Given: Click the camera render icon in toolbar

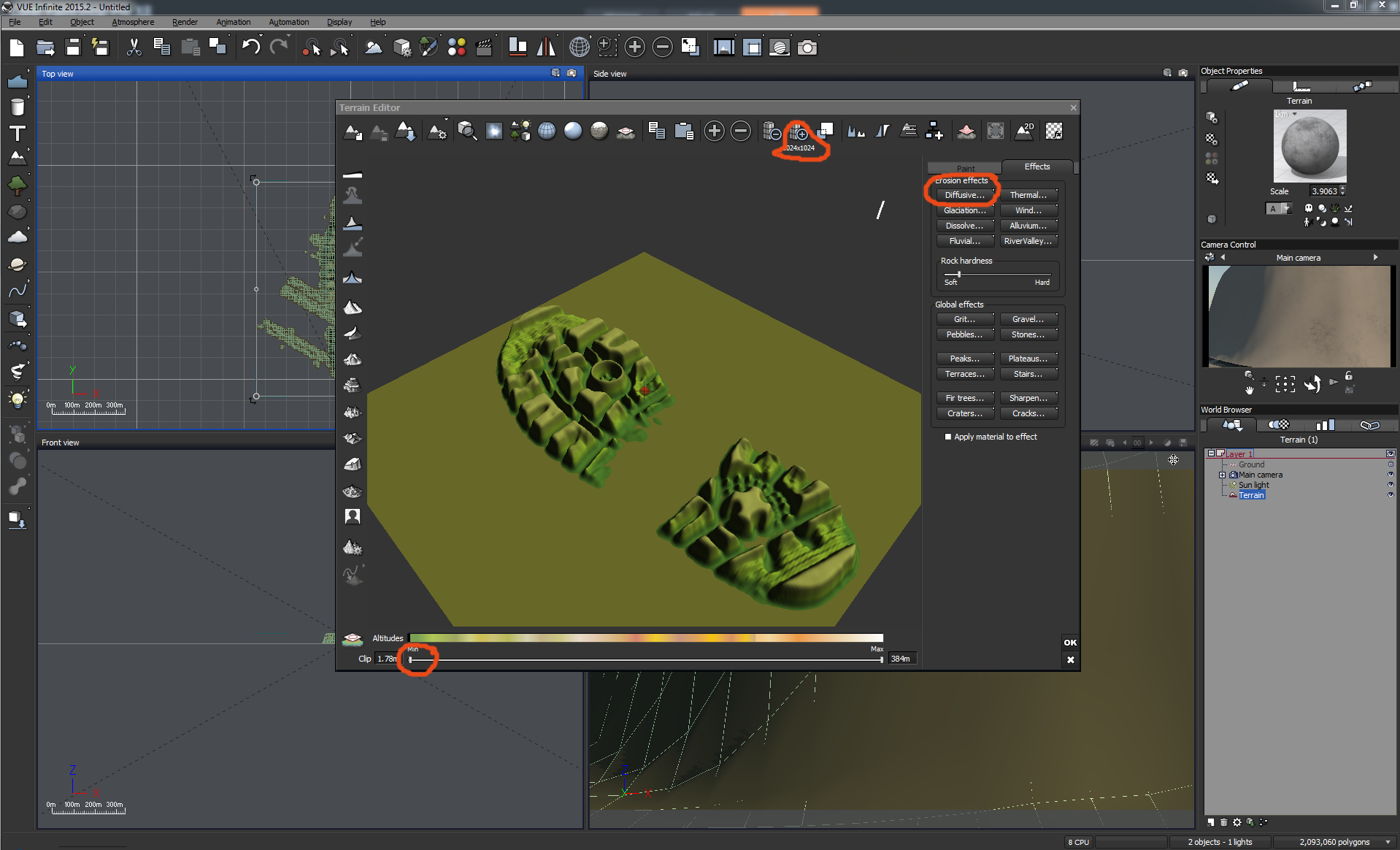Looking at the screenshot, I should (x=807, y=47).
